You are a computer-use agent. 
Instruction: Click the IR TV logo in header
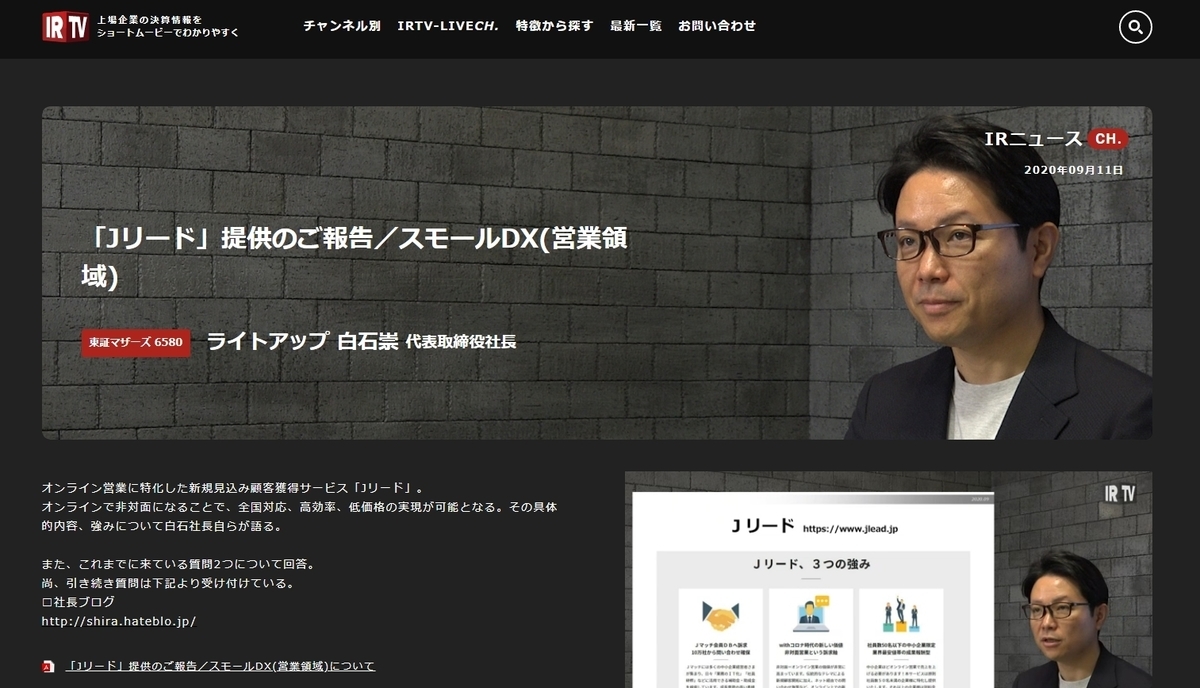(x=65, y=26)
